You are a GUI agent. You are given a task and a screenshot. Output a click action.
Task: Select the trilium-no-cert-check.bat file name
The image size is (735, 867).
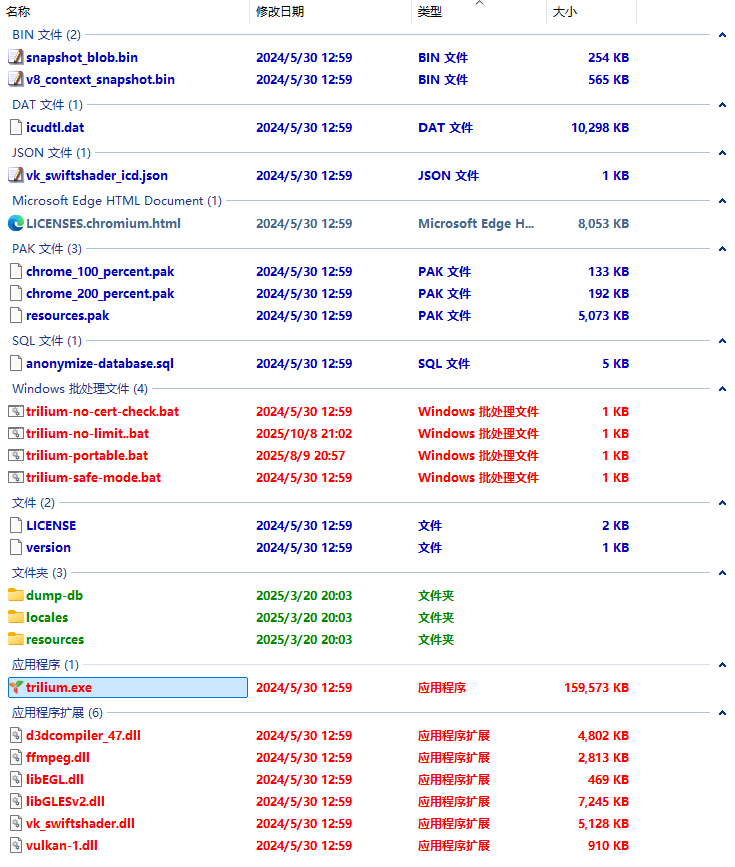(x=103, y=411)
